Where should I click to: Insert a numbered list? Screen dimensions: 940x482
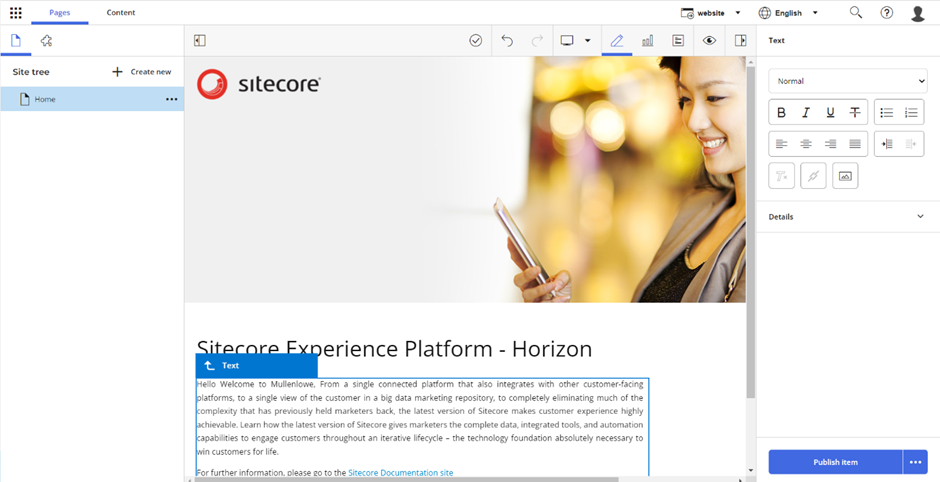(911, 112)
